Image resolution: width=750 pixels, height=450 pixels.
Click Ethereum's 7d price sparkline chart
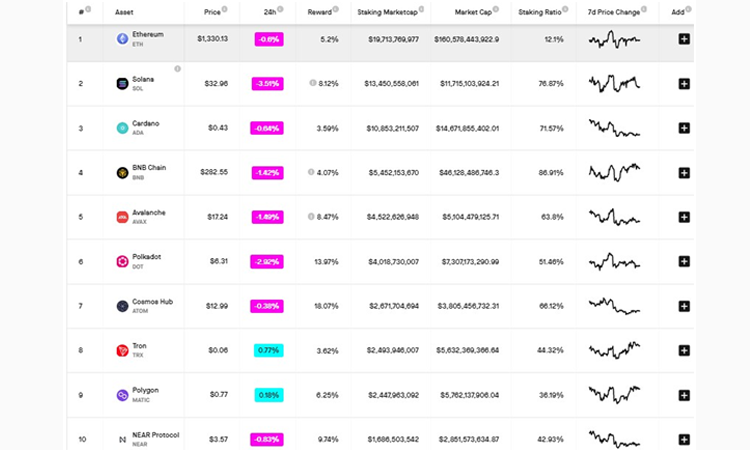coord(614,40)
